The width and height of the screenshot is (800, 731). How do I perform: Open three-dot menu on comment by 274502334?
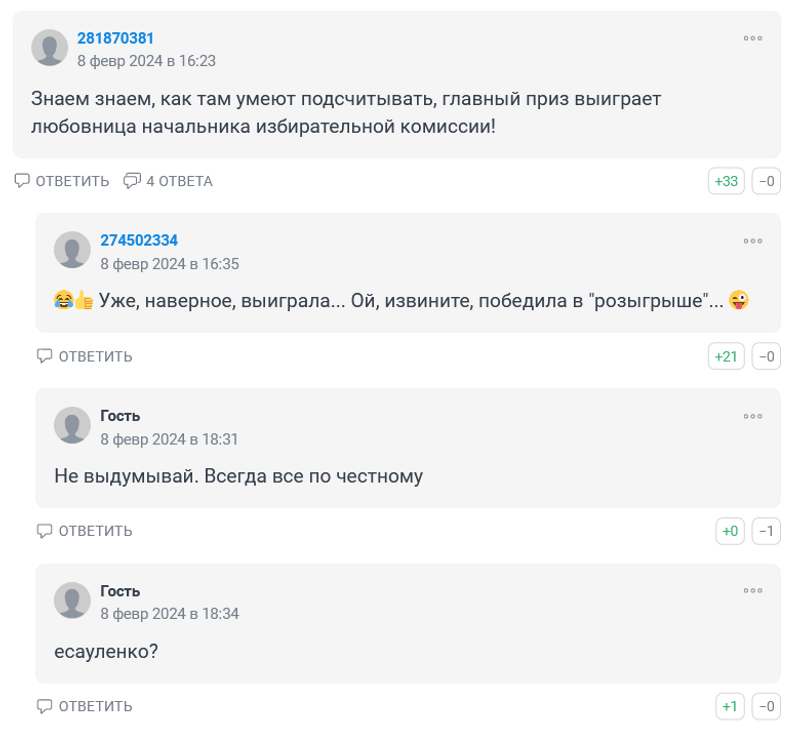752,241
